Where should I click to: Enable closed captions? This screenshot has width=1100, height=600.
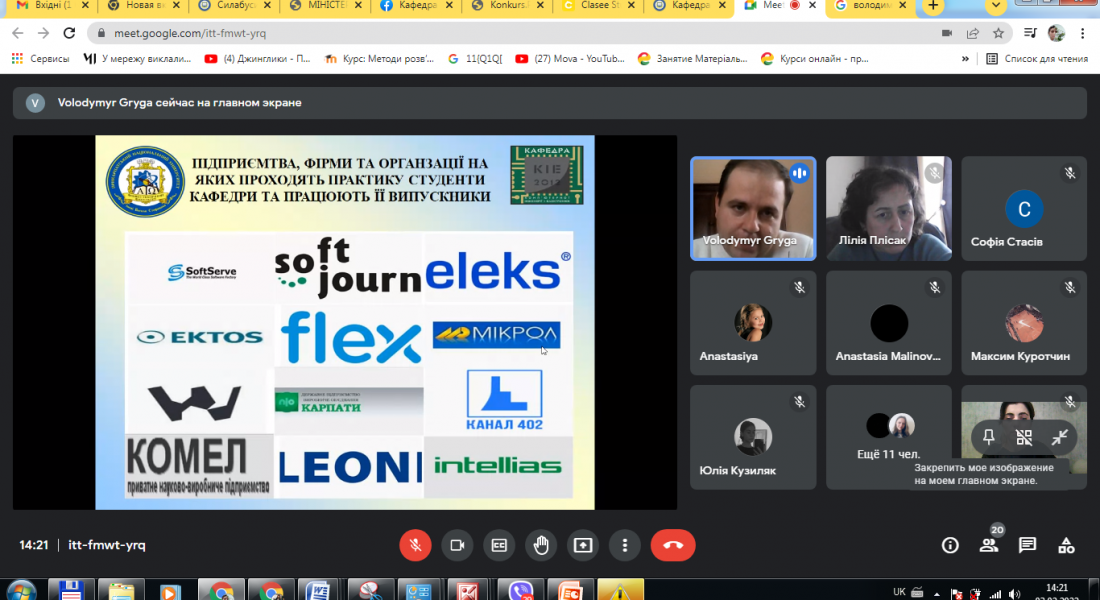(499, 545)
